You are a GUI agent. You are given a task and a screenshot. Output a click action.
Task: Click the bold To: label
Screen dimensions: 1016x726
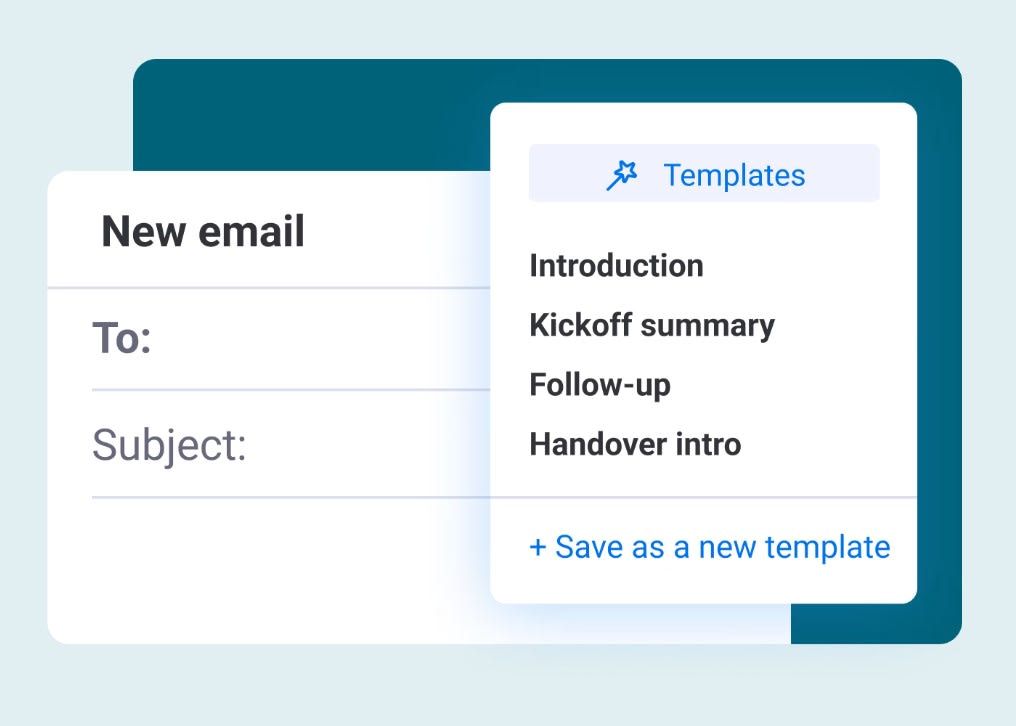click(x=122, y=339)
